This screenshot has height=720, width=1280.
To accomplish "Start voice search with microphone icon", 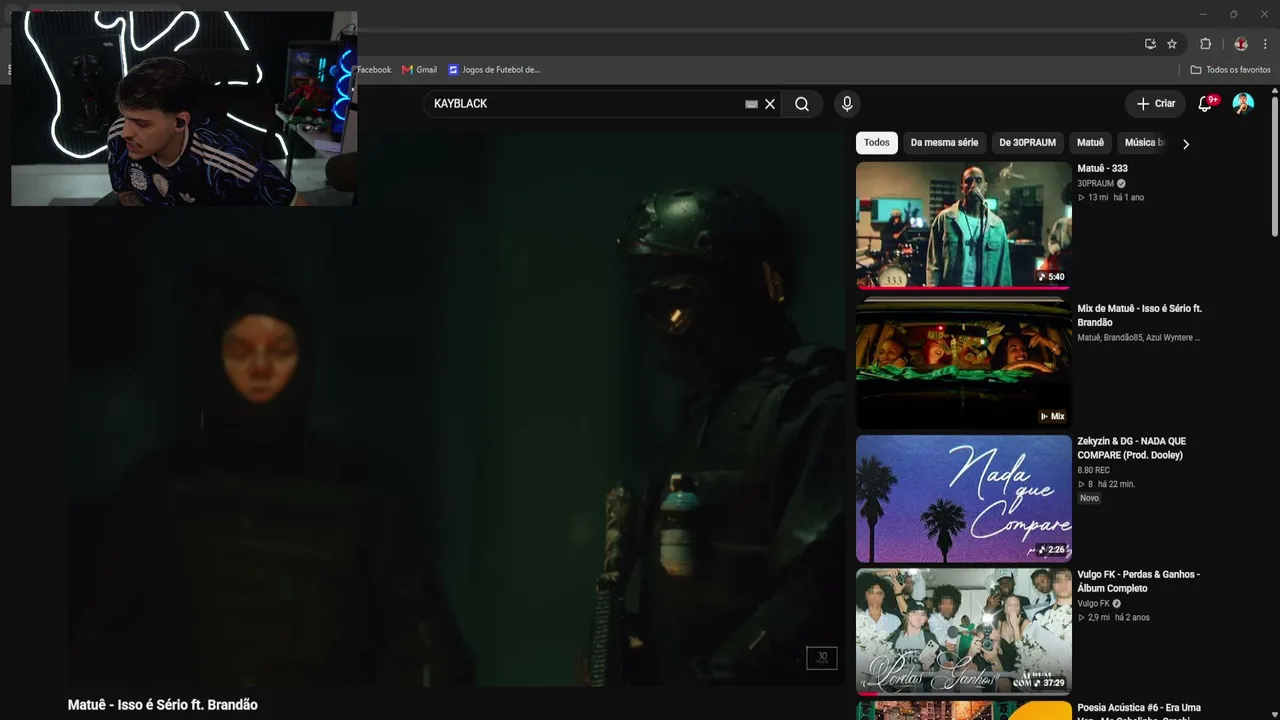I will pyautogui.click(x=847, y=104).
